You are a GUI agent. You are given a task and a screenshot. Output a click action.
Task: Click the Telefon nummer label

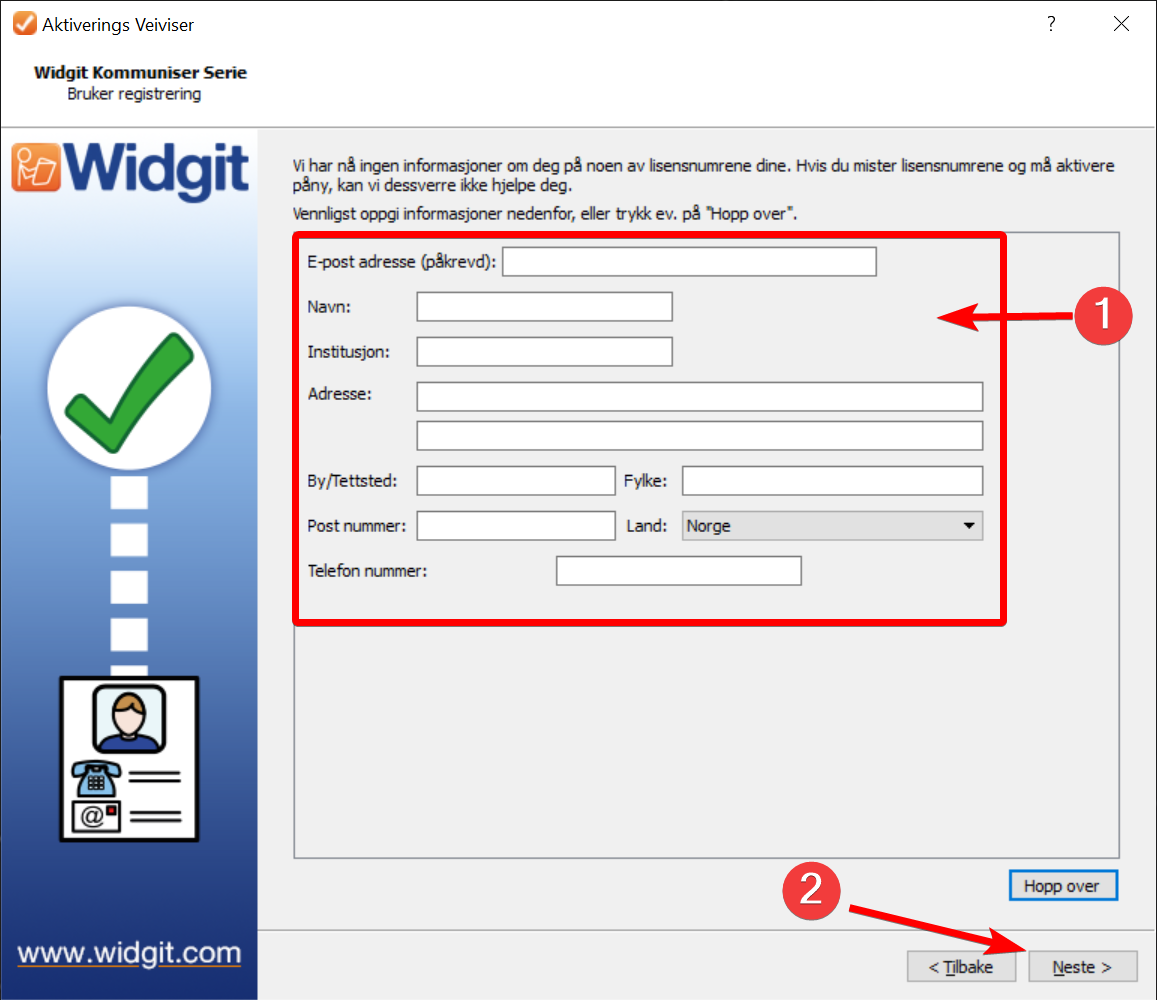coord(367,571)
